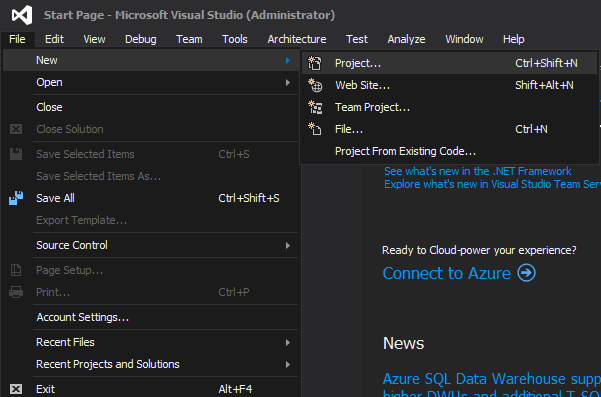The height and width of the screenshot is (397, 601).
Task: Open the Azure SQL Data Warehouse news link
Action: [492, 379]
